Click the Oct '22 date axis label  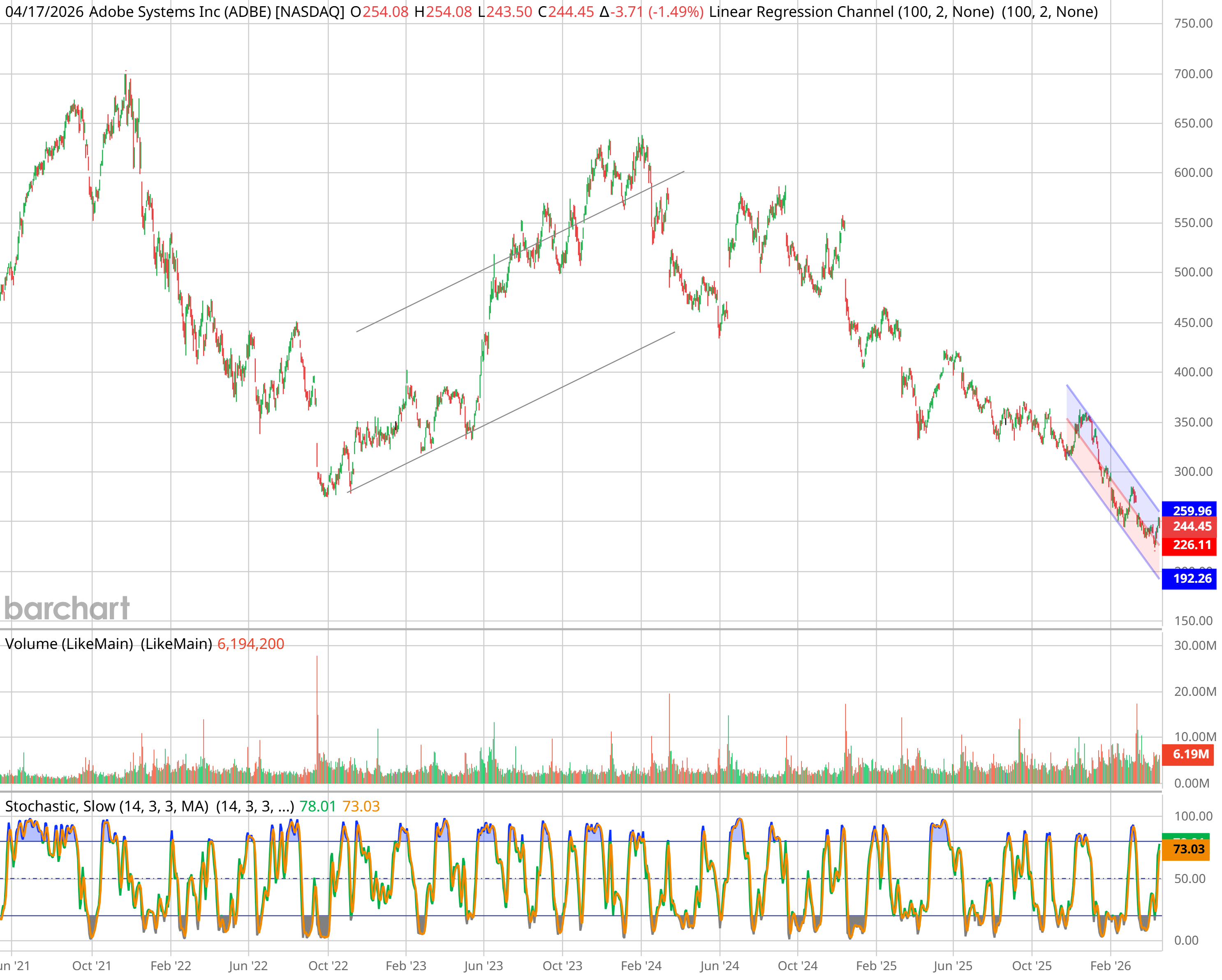tap(328, 966)
